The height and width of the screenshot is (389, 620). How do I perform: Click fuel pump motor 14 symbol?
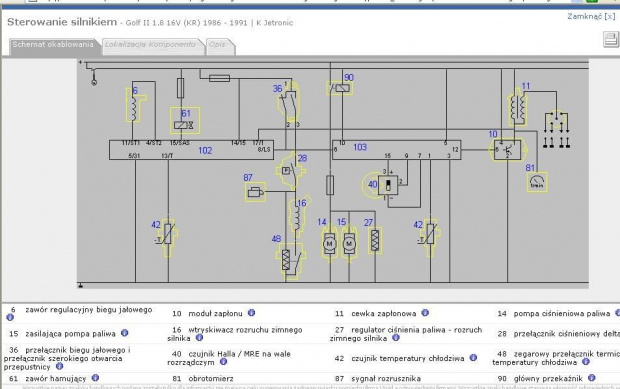point(329,243)
